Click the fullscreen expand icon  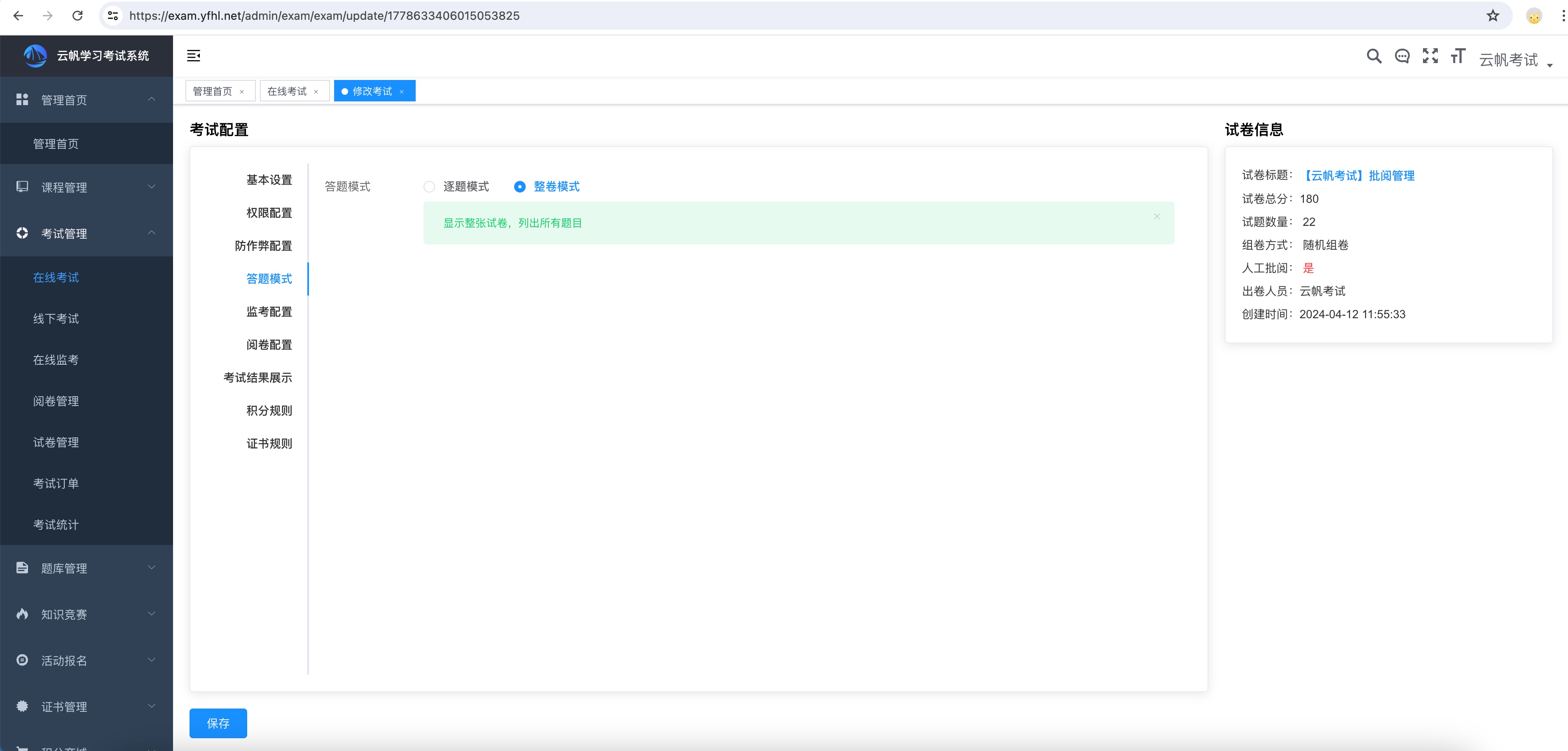tap(1430, 55)
